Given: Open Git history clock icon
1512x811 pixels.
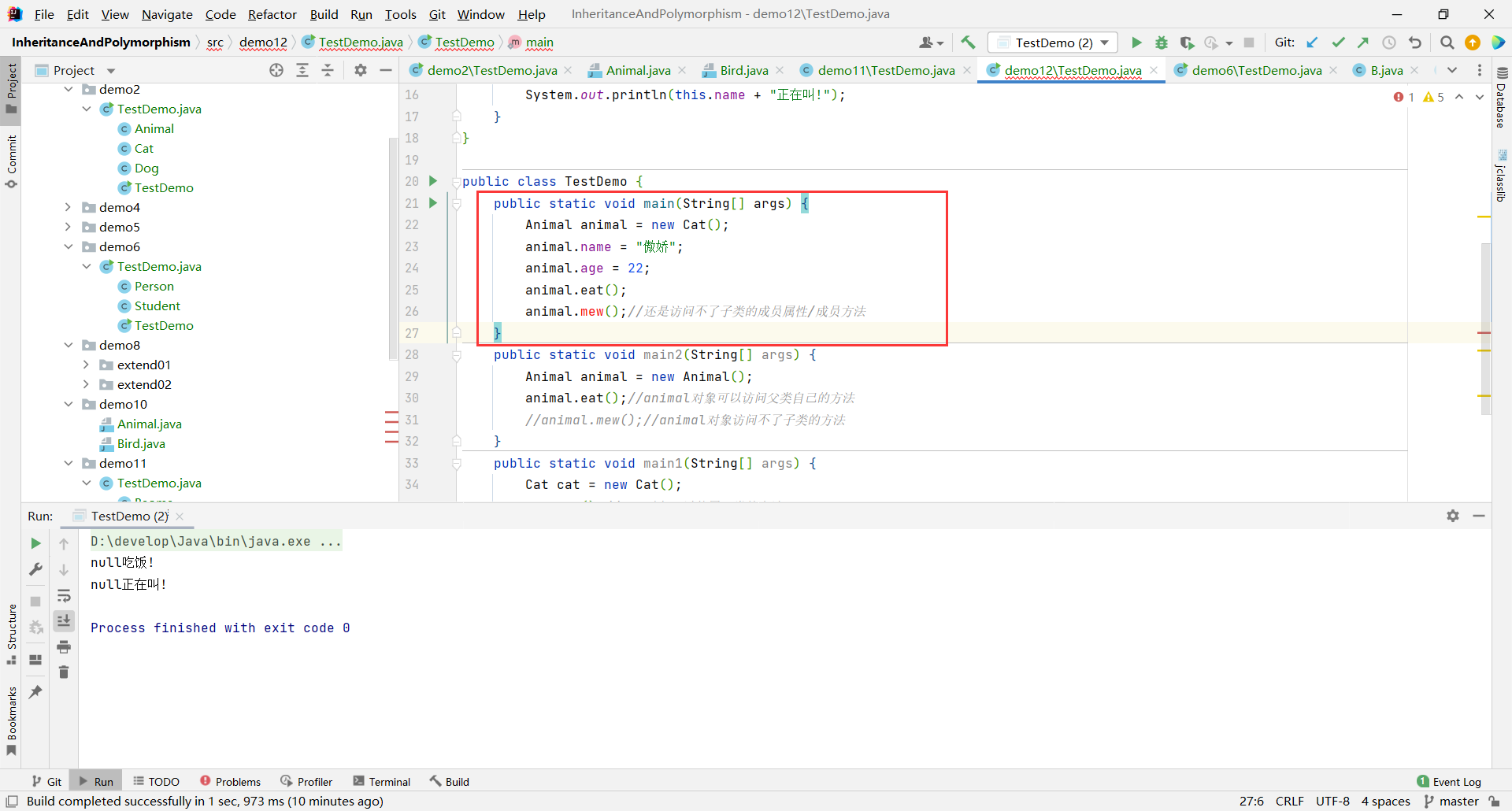Looking at the screenshot, I should click(1389, 43).
